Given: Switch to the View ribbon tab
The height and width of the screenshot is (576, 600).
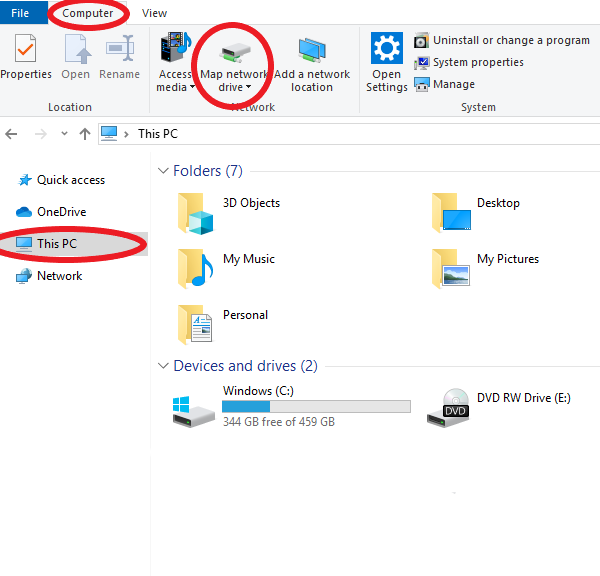Looking at the screenshot, I should pos(154,13).
